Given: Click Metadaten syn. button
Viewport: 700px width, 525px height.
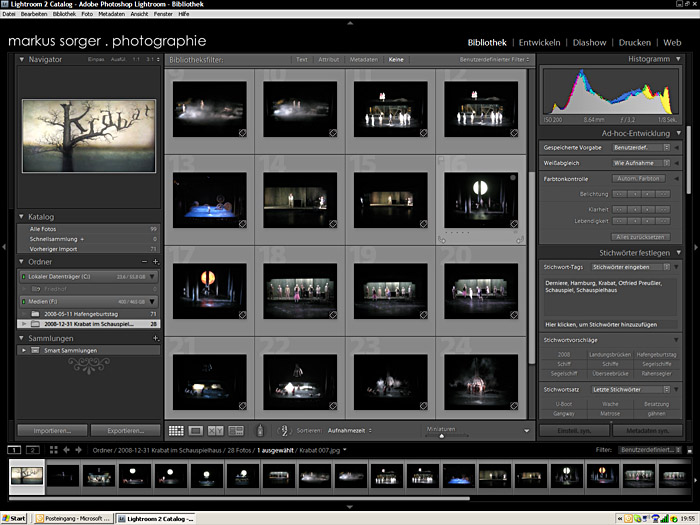Looking at the screenshot, I should click(647, 430).
